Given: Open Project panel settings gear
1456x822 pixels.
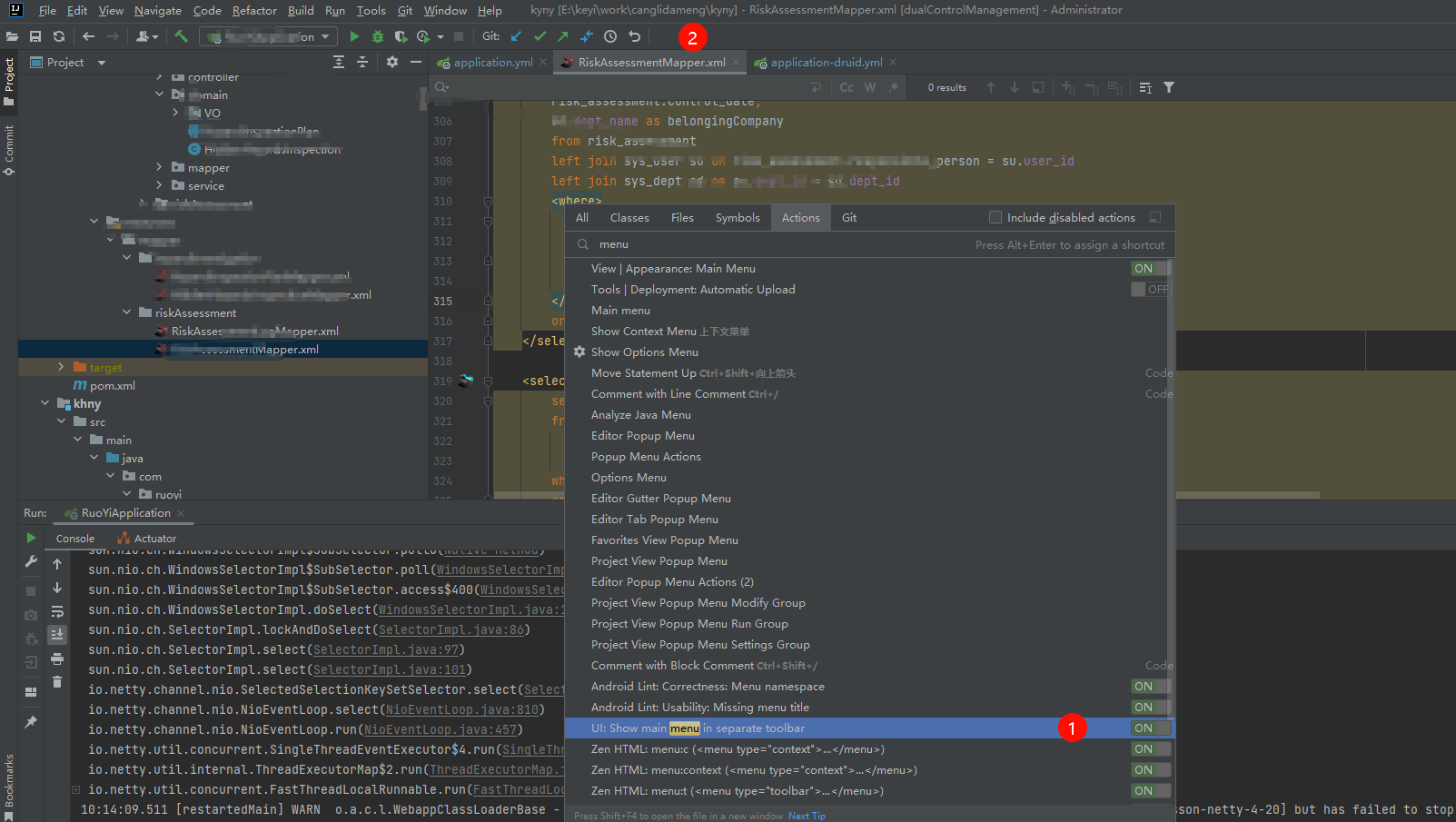Looking at the screenshot, I should (x=392, y=62).
